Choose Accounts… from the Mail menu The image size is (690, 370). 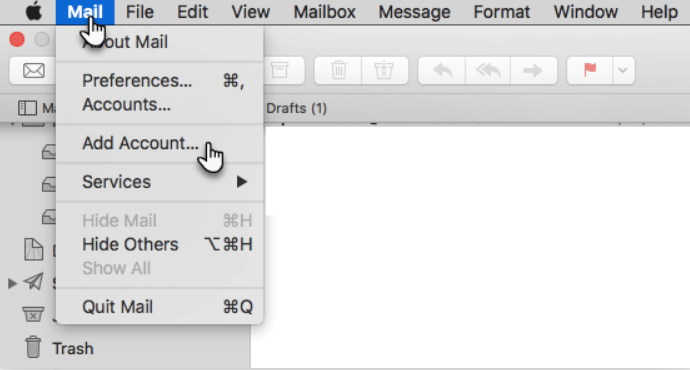tap(160, 105)
